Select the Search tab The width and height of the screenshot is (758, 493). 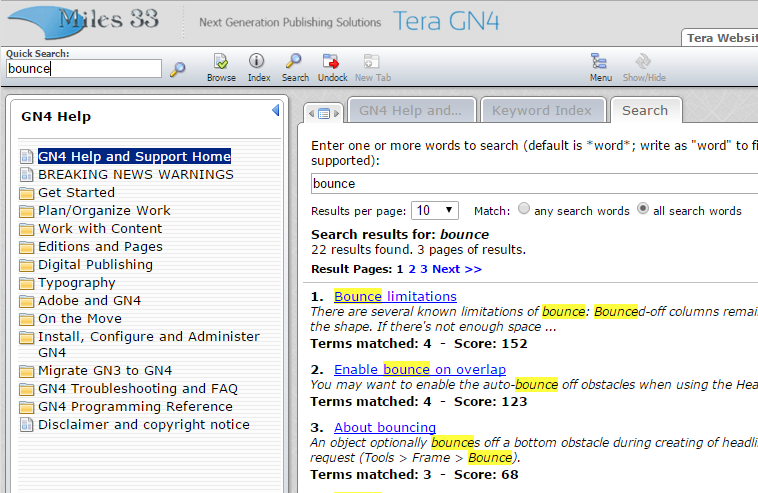click(x=645, y=111)
